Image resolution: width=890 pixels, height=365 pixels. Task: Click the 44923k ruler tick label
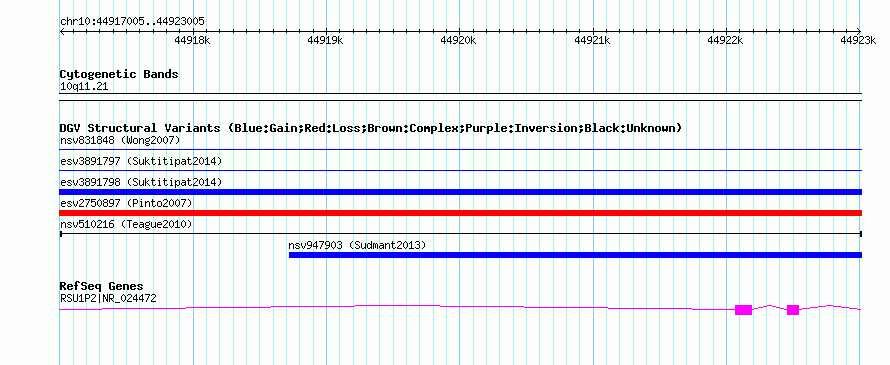click(x=859, y=40)
